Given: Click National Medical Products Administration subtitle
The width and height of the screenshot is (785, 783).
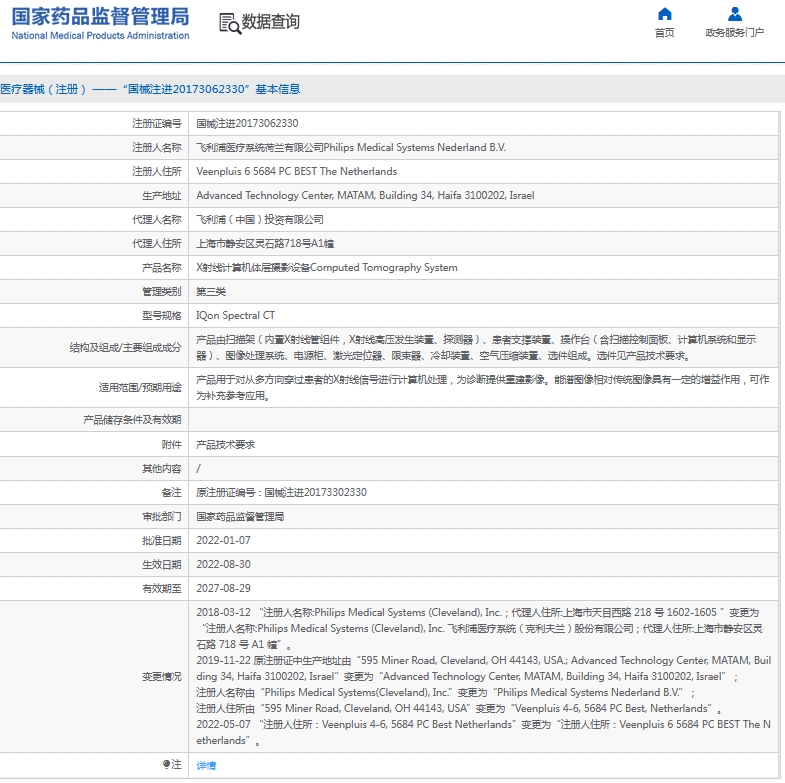Looking at the screenshot, I should 100,36.
